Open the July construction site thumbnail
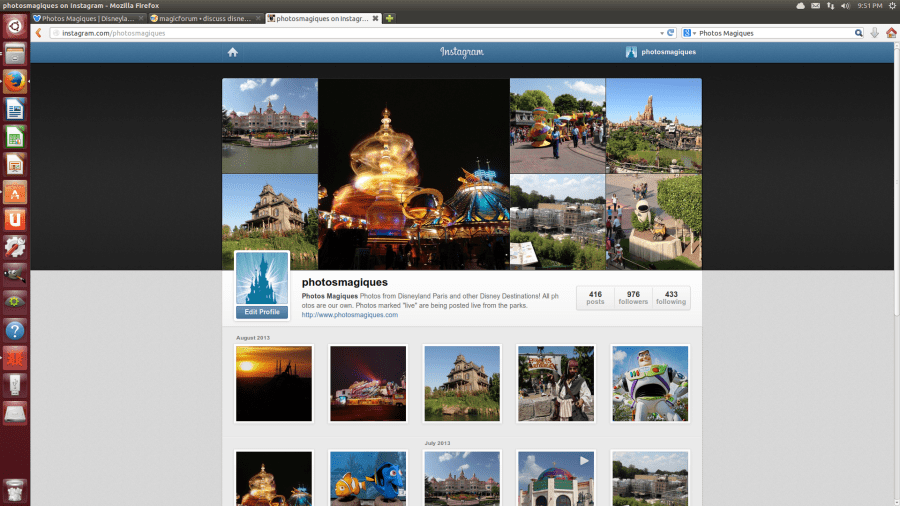The height and width of the screenshot is (506, 900). pos(650,478)
